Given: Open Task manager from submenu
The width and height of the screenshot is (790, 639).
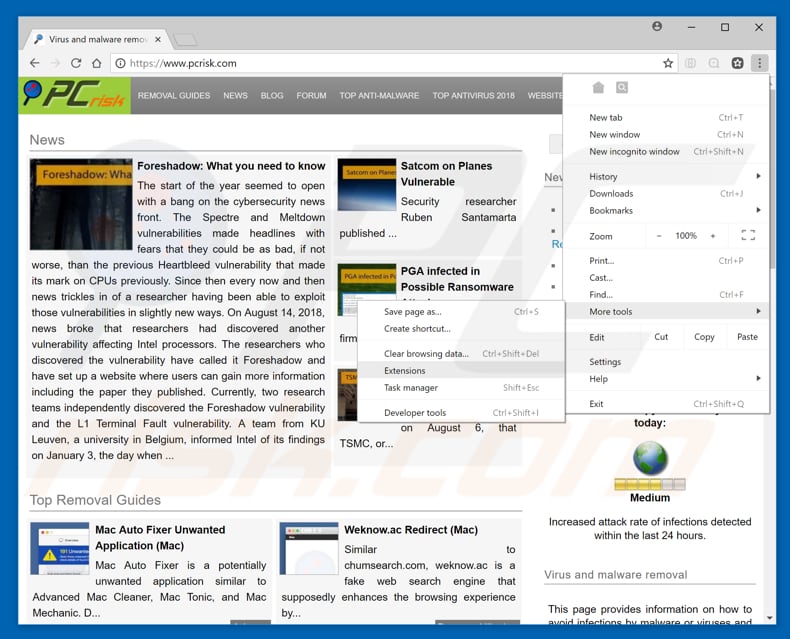Looking at the screenshot, I should [461, 388].
